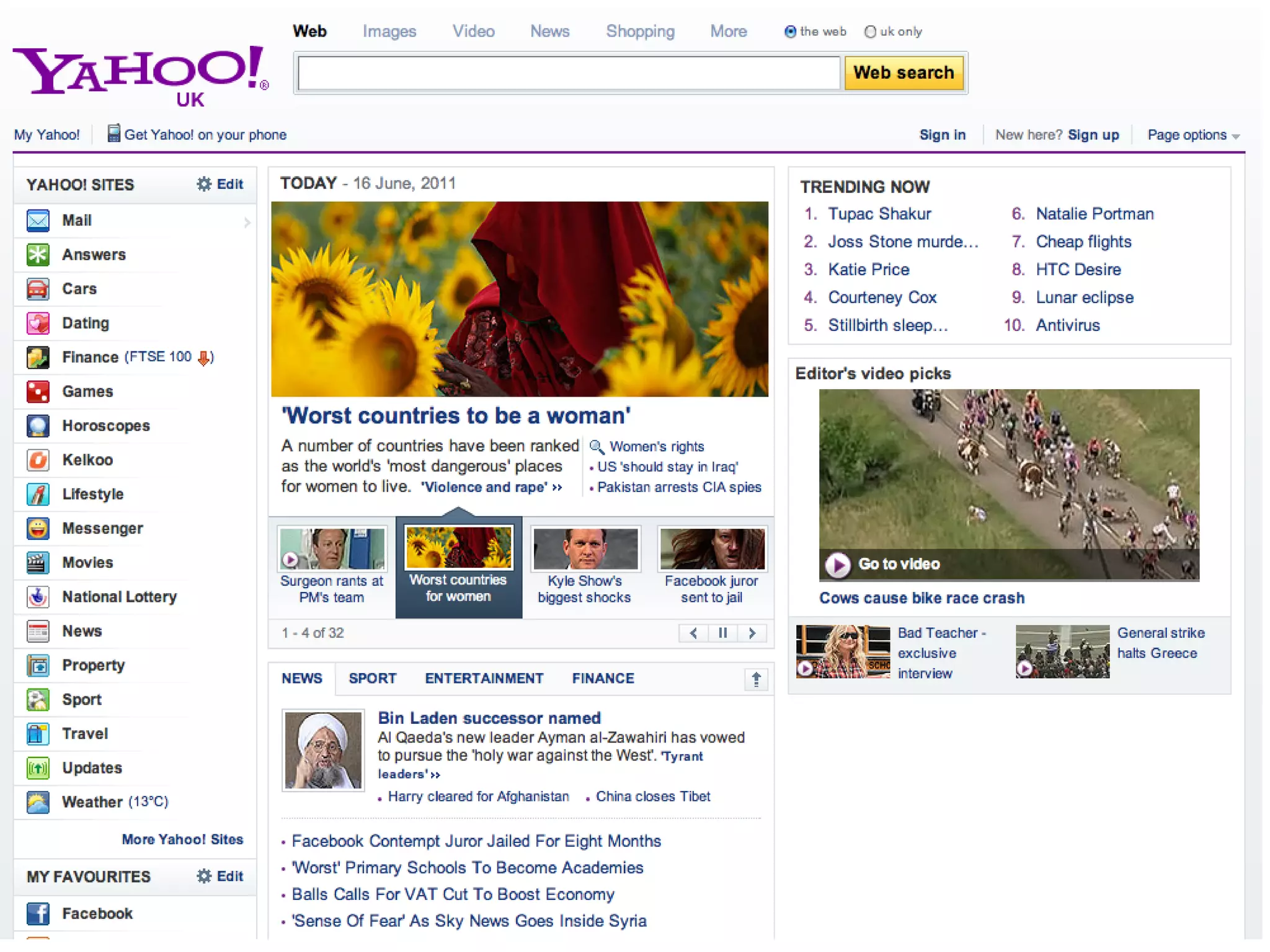Open the Movies clapperboard icon
1270x952 pixels.
[38, 563]
